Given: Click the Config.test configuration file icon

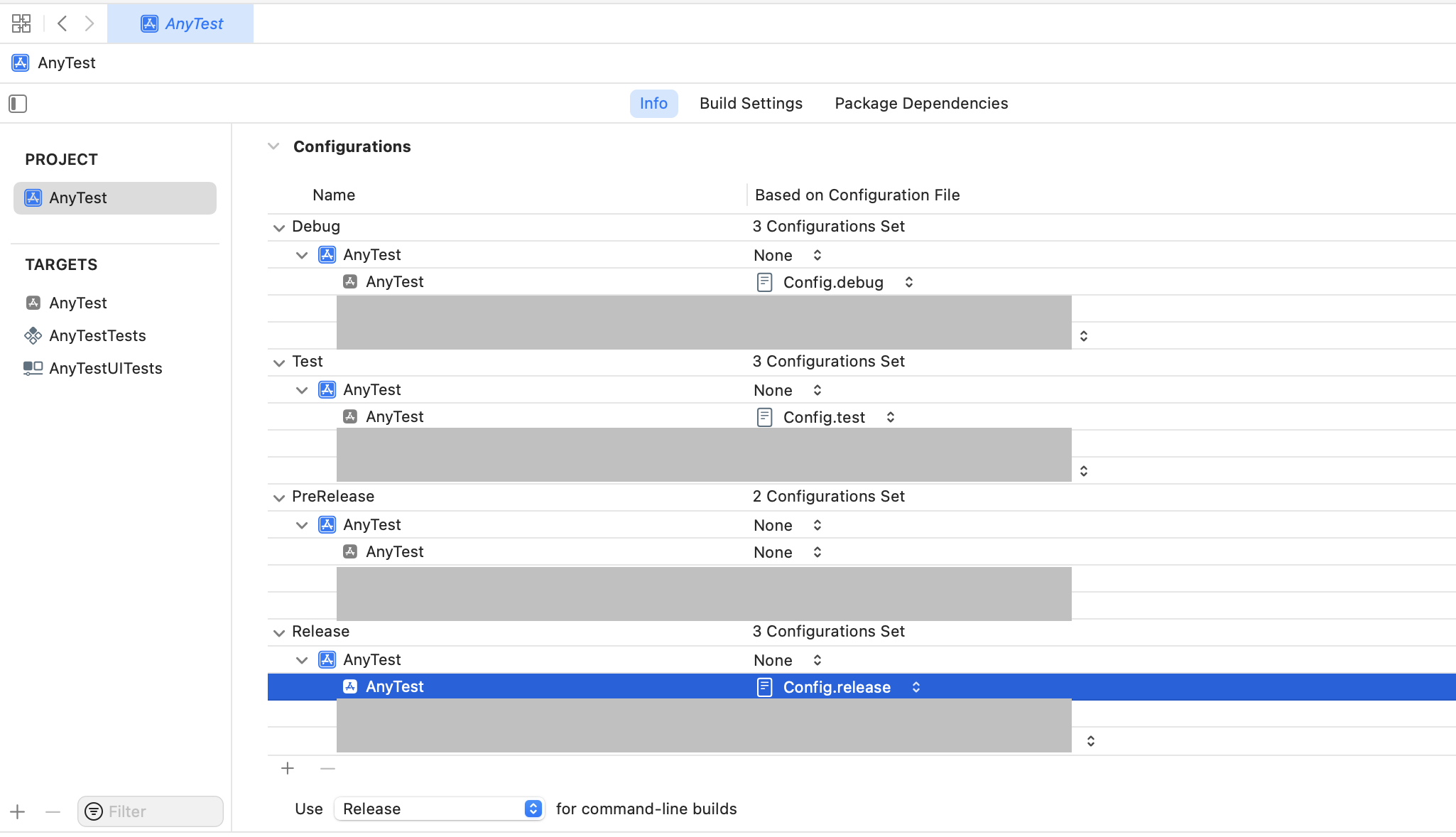Looking at the screenshot, I should click(764, 417).
